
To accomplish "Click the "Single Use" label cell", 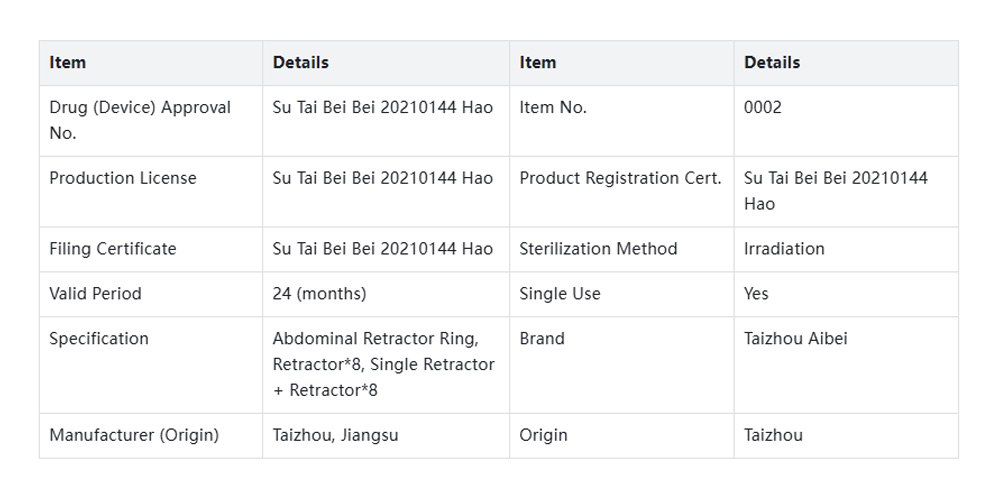I will click(x=560, y=294).
